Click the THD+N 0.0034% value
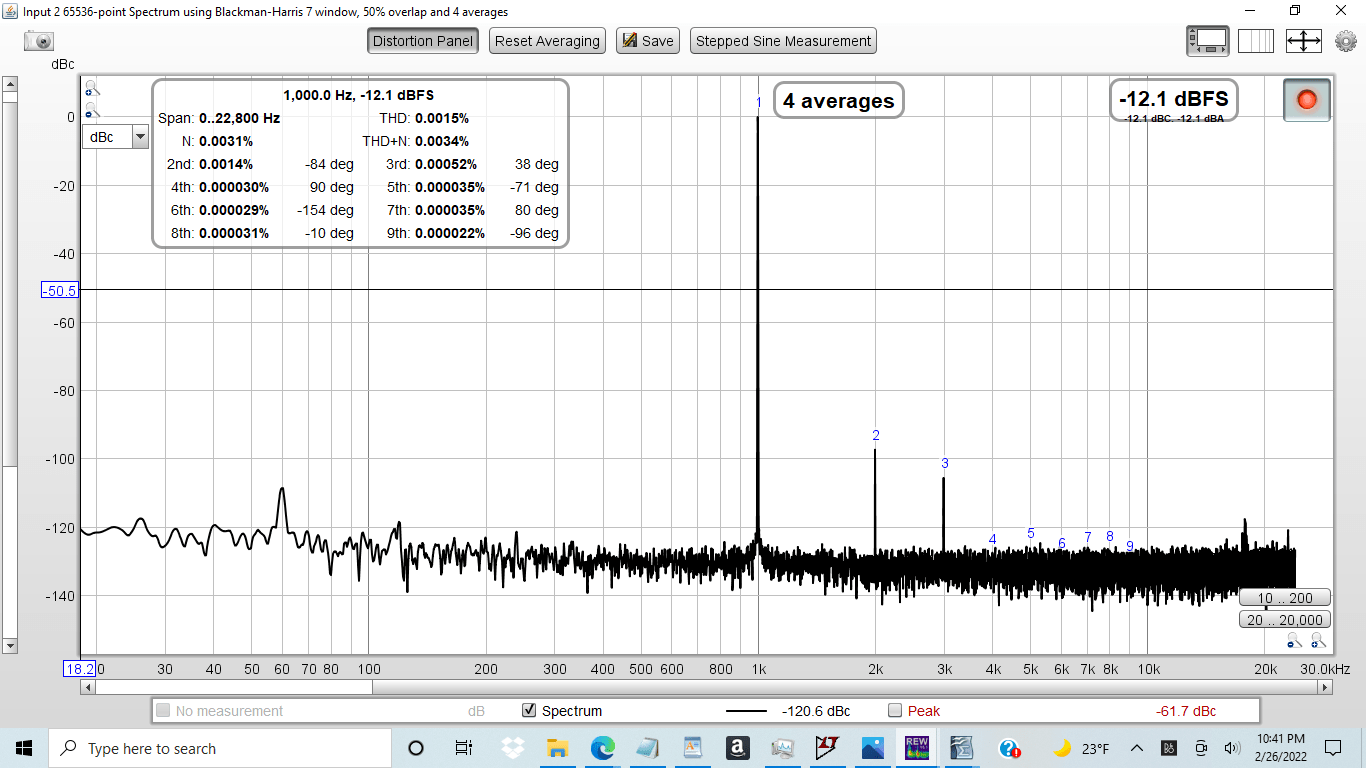Viewport: 1366px width, 768px height. coord(442,141)
